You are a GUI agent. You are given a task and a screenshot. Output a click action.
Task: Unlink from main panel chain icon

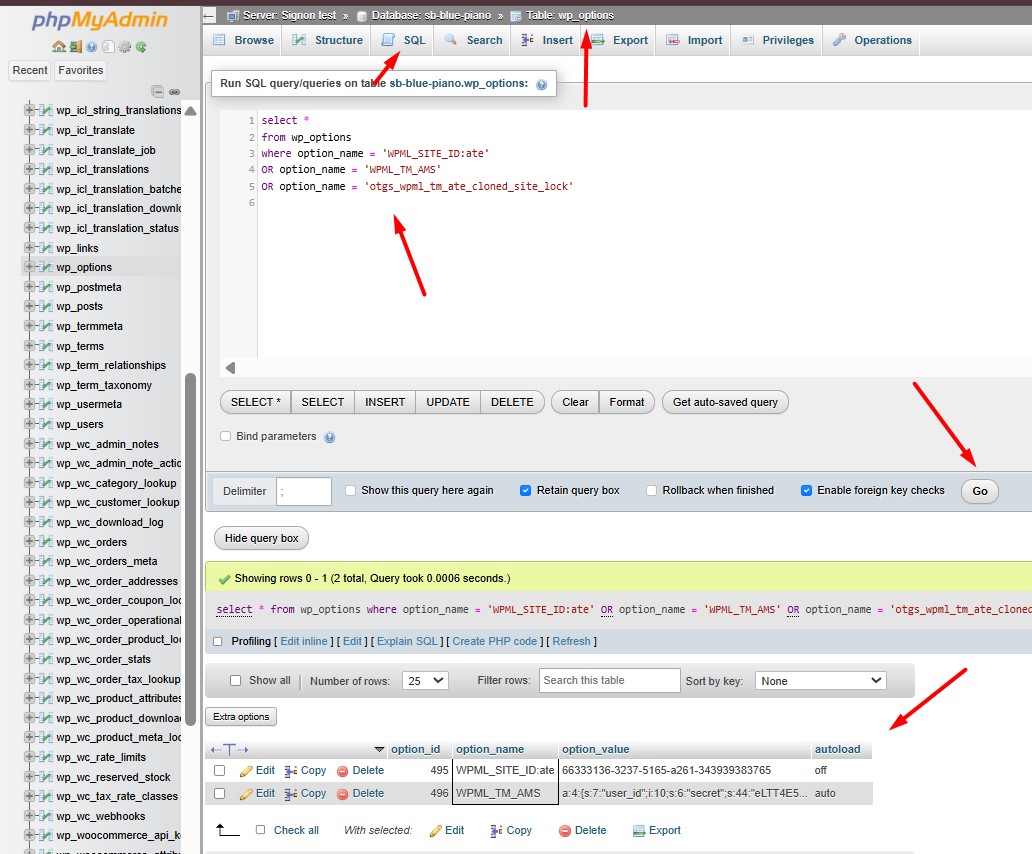pyautogui.click(x=174, y=91)
